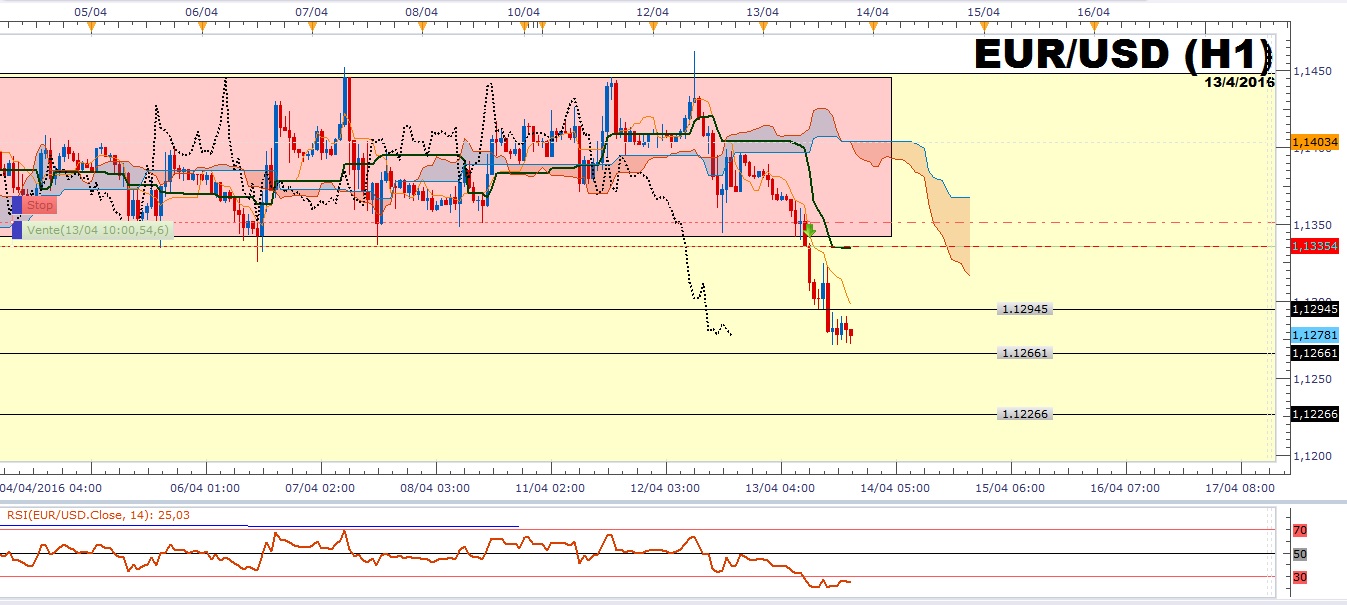This screenshot has height=605, width=1347.
Task: Select the 1.12661 horizontal level label
Action: coord(1025,353)
